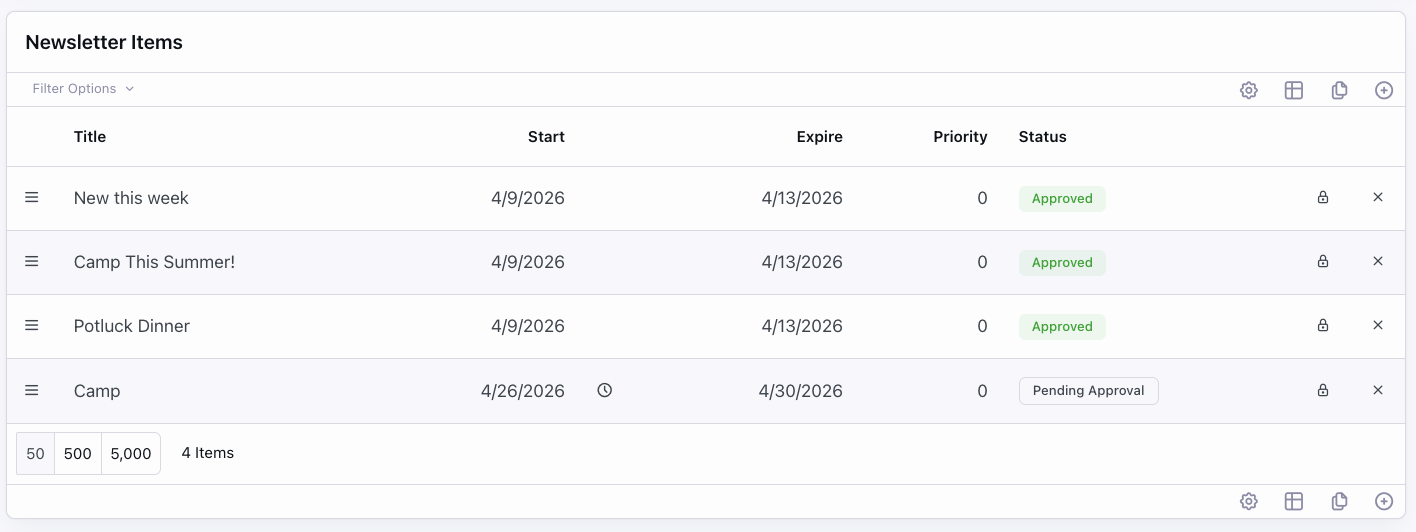Sort by the Title column header
The image size is (1416, 532).
pyautogui.click(x=90, y=137)
